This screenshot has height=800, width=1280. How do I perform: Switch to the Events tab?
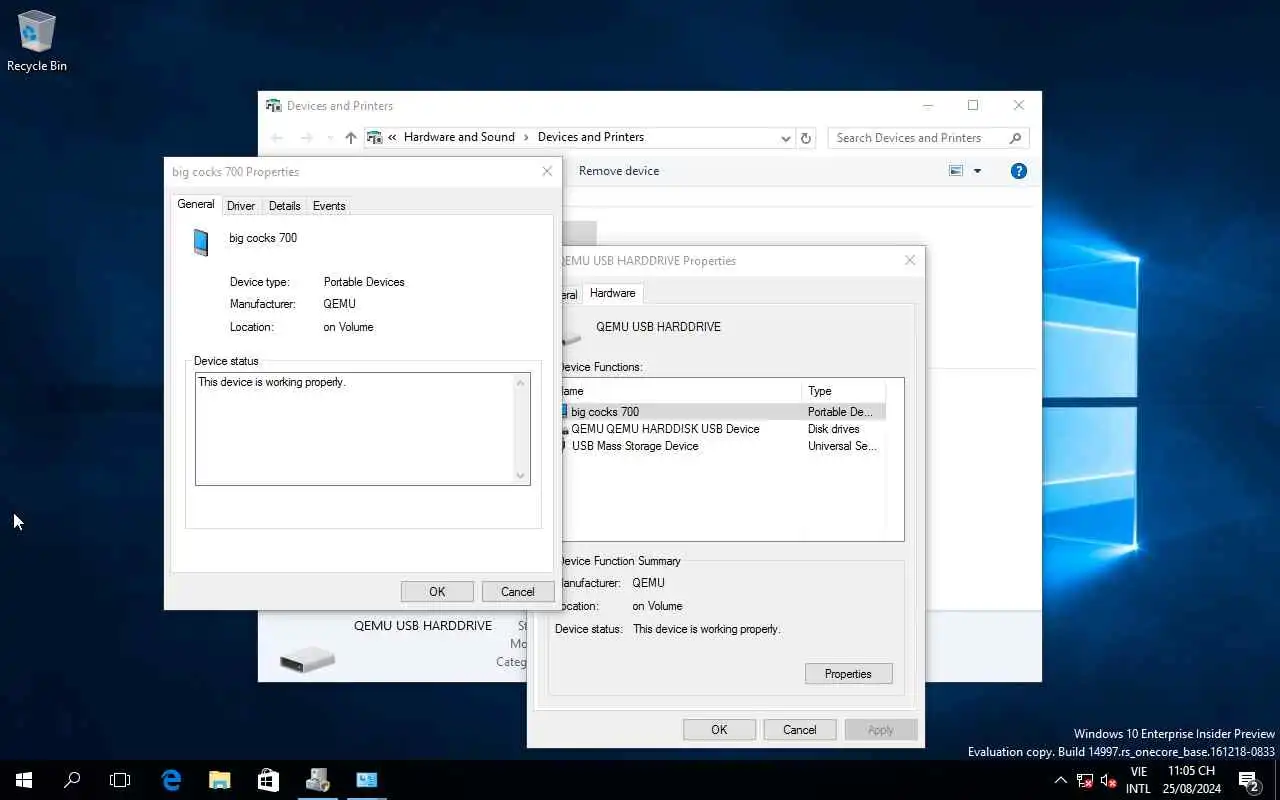pyautogui.click(x=329, y=205)
